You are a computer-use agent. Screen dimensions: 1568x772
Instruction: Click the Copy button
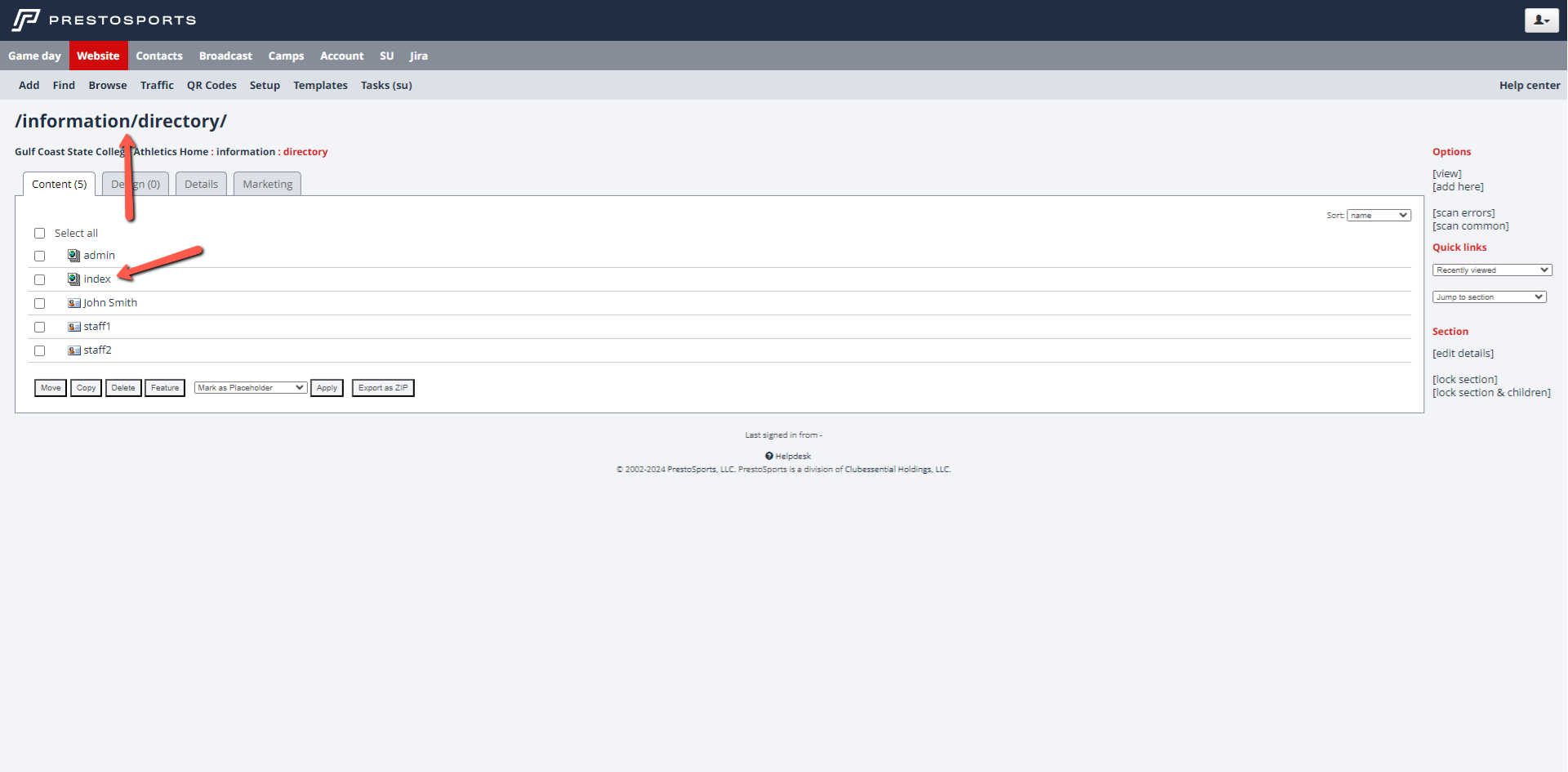click(86, 388)
